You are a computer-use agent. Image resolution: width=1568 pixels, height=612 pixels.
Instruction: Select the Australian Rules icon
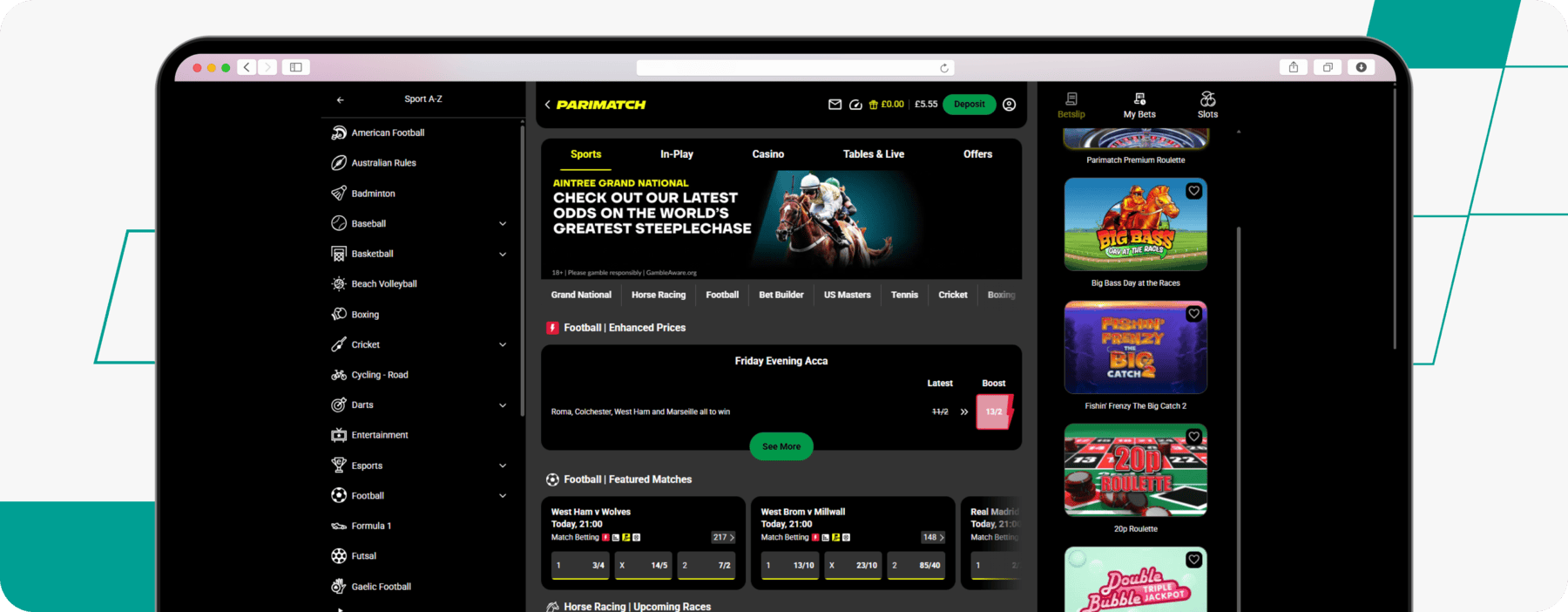(339, 163)
